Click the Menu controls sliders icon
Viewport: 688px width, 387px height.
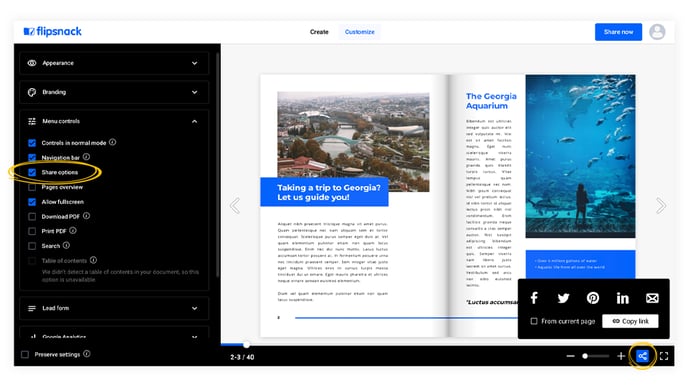(x=32, y=121)
